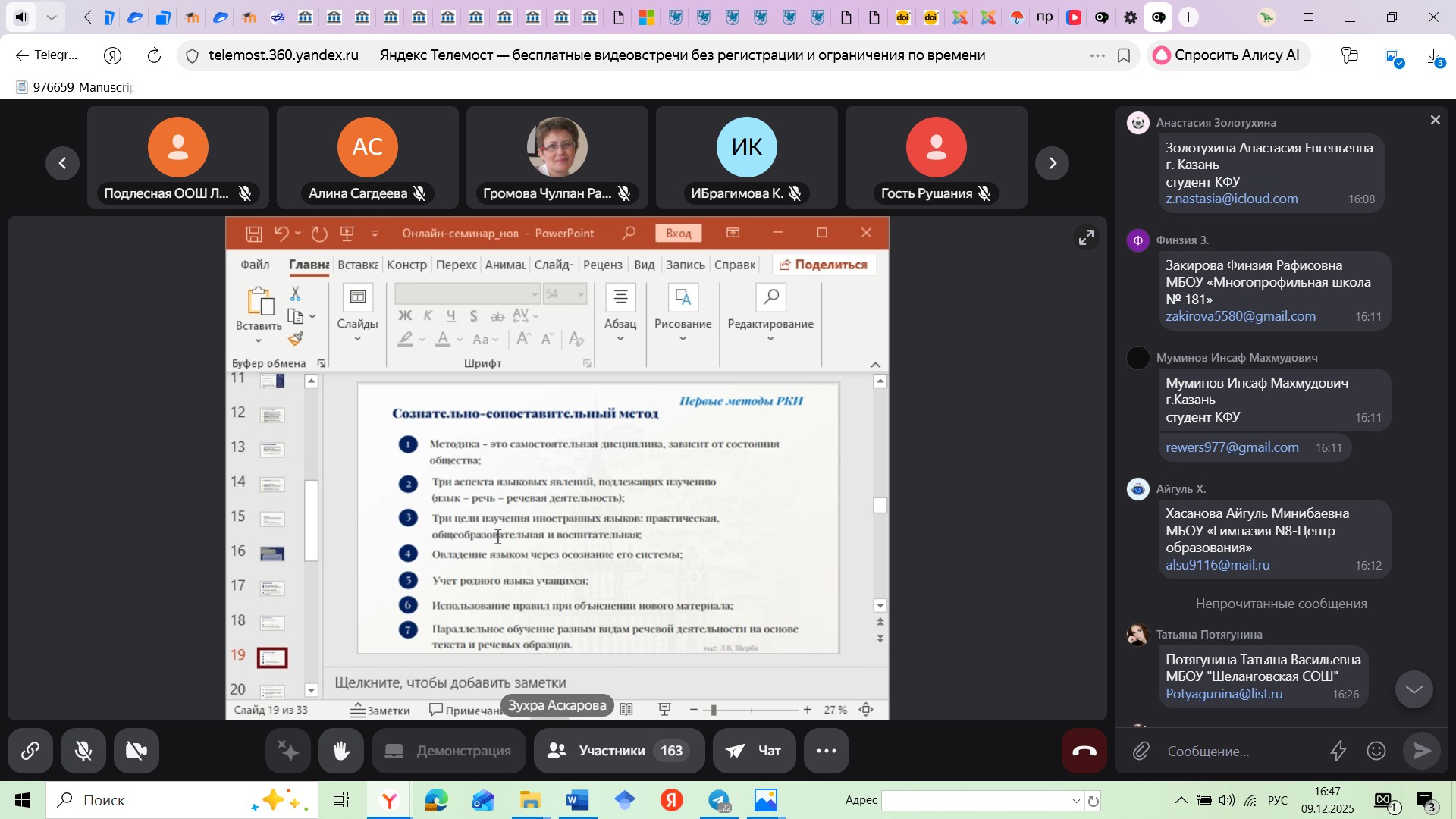This screenshot has height=819, width=1456.
Task: Raise hand in the video meeting
Action: (341, 752)
